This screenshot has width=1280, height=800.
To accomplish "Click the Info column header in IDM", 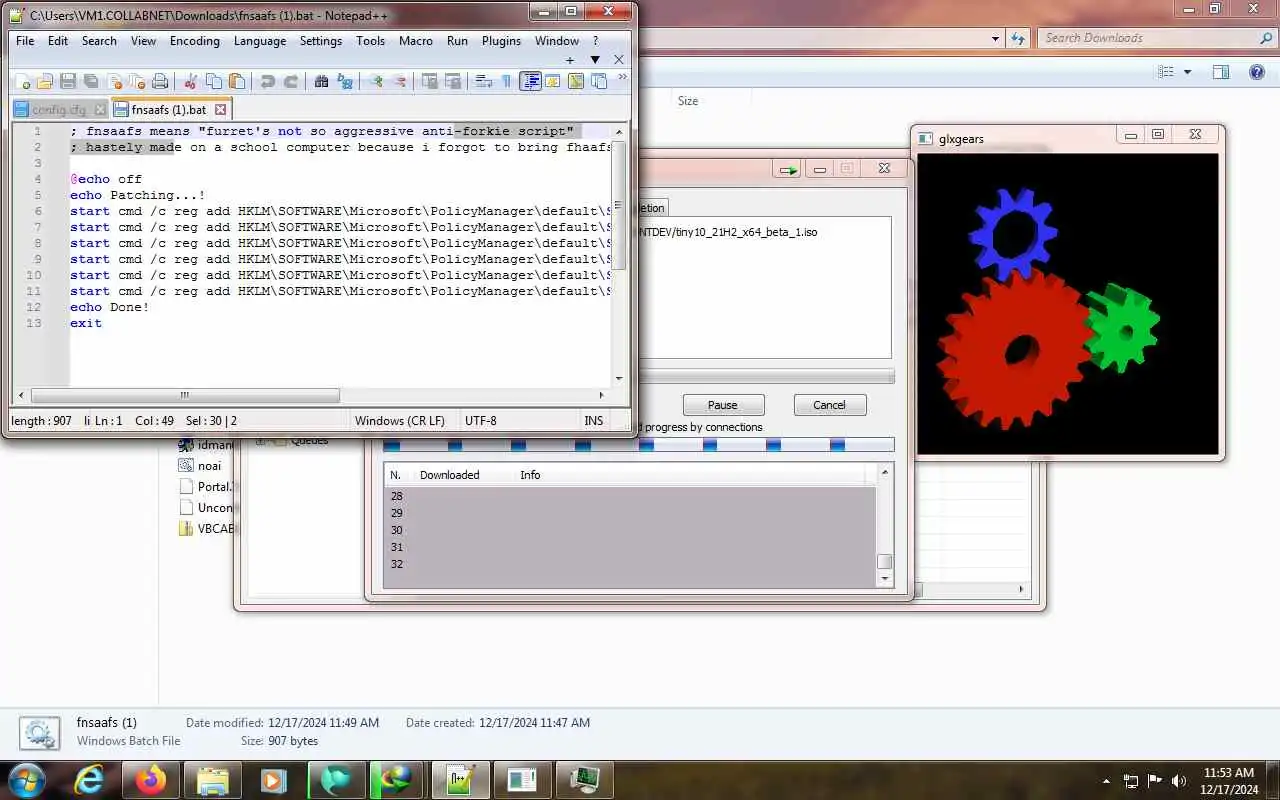I will (x=530, y=475).
